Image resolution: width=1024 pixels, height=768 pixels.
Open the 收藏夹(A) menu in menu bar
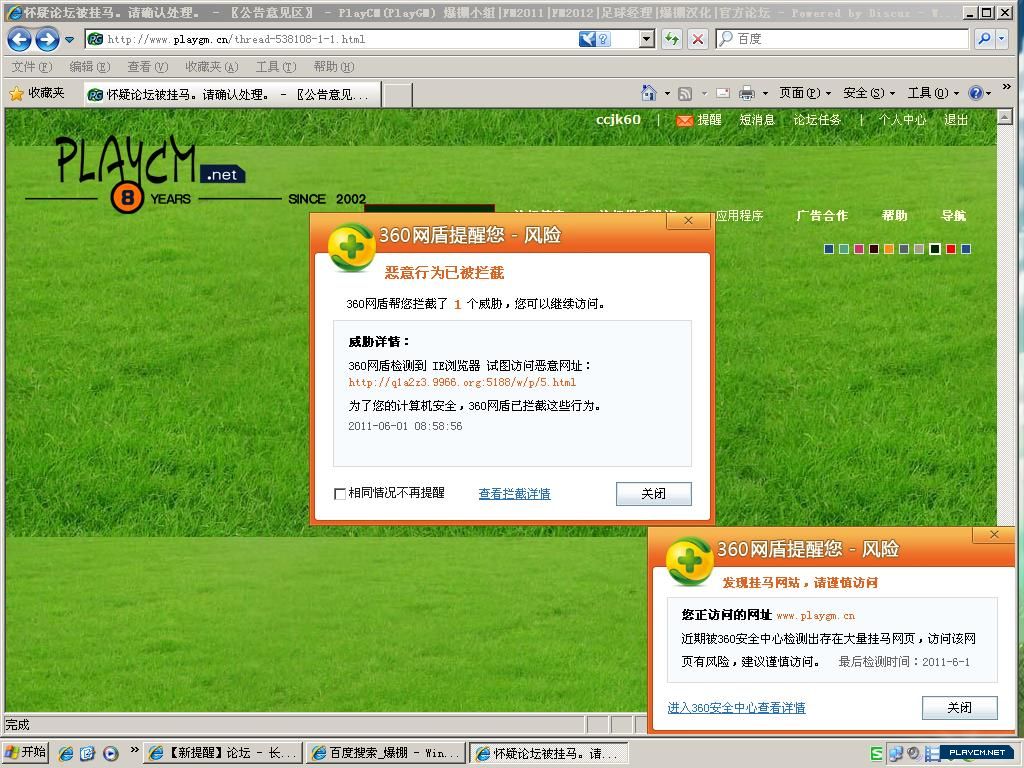(x=211, y=67)
